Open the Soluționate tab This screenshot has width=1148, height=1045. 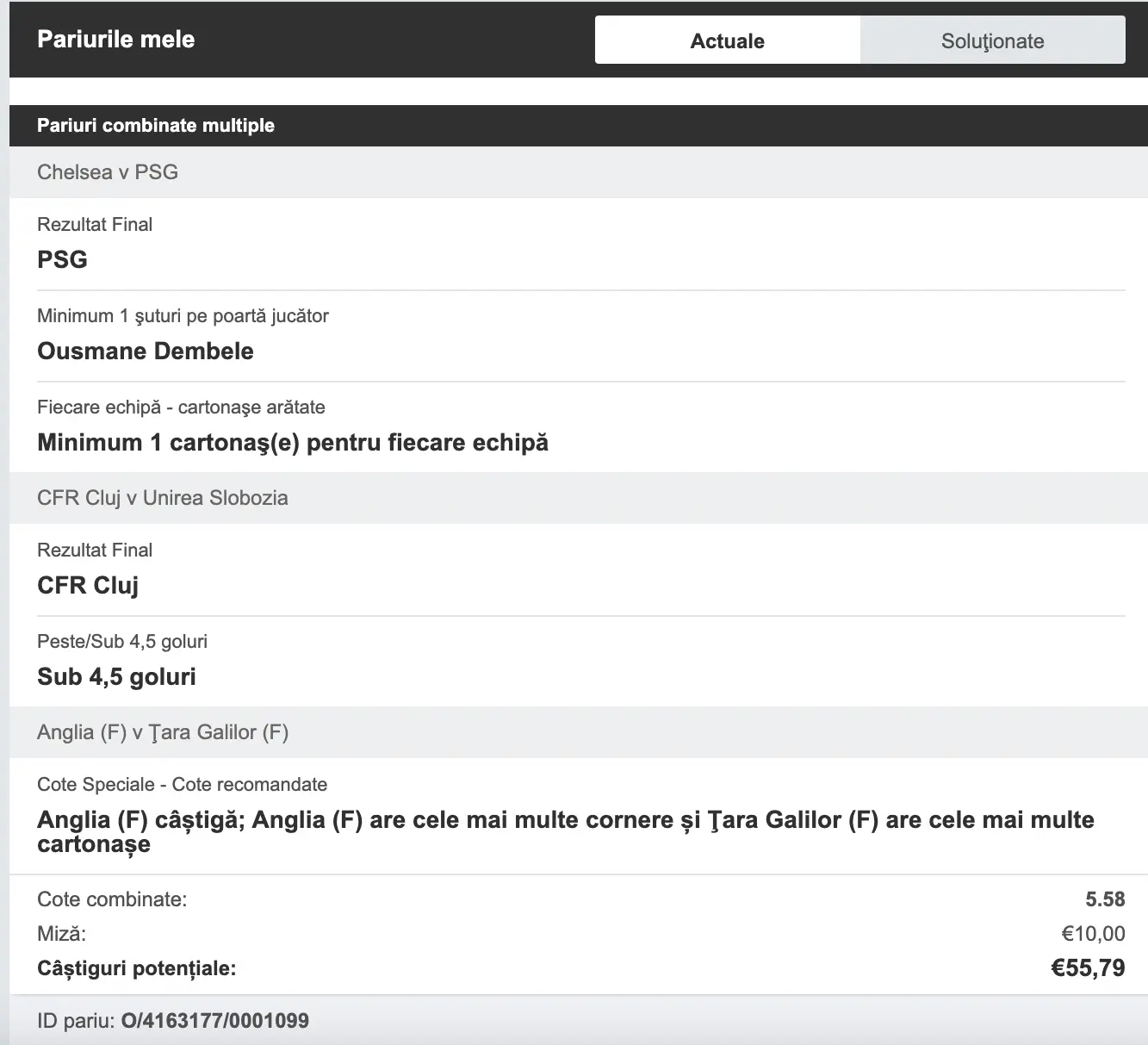(992, 40)
